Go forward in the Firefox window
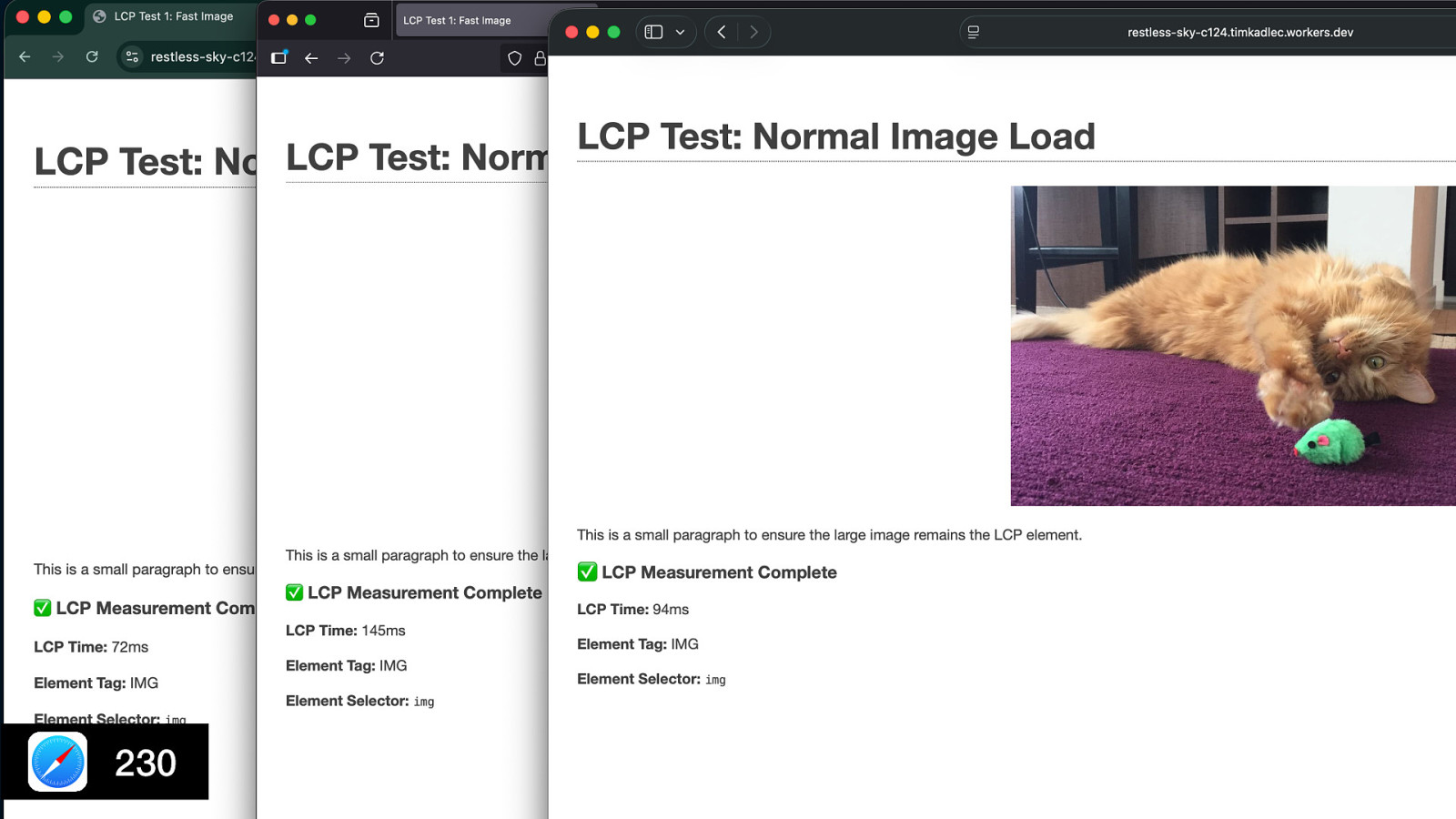The height and width of the screenshot is (819, 1456). tap(344, 58)
